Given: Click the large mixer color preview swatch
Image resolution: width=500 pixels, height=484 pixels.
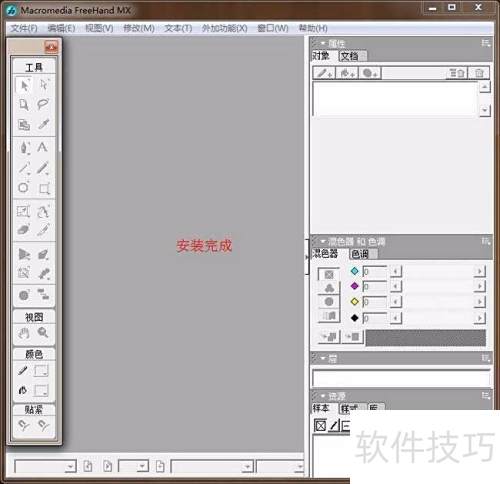Looking at the screenshot, I should 426,338.
